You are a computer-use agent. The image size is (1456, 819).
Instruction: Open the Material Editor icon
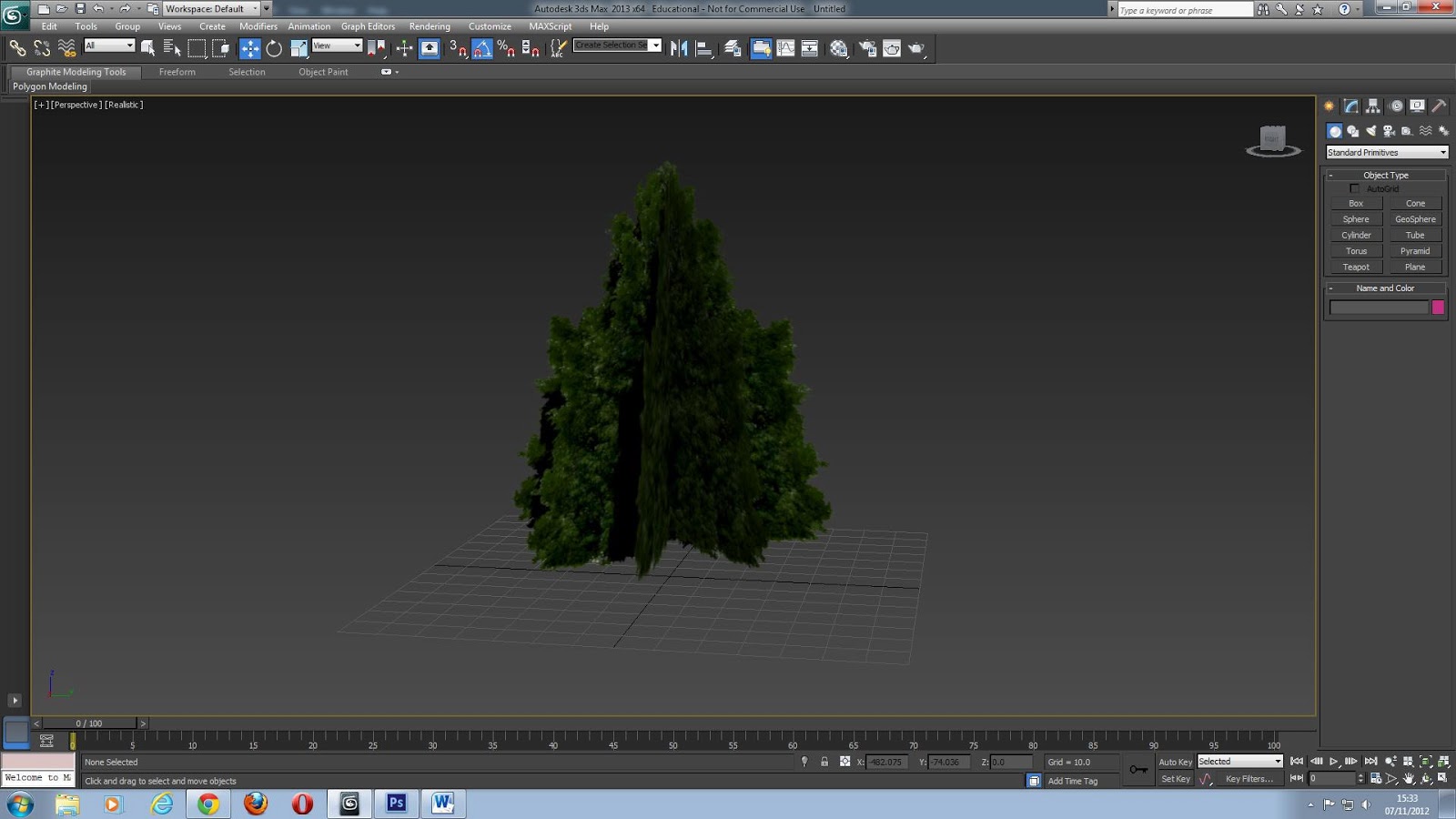point(839,48)
